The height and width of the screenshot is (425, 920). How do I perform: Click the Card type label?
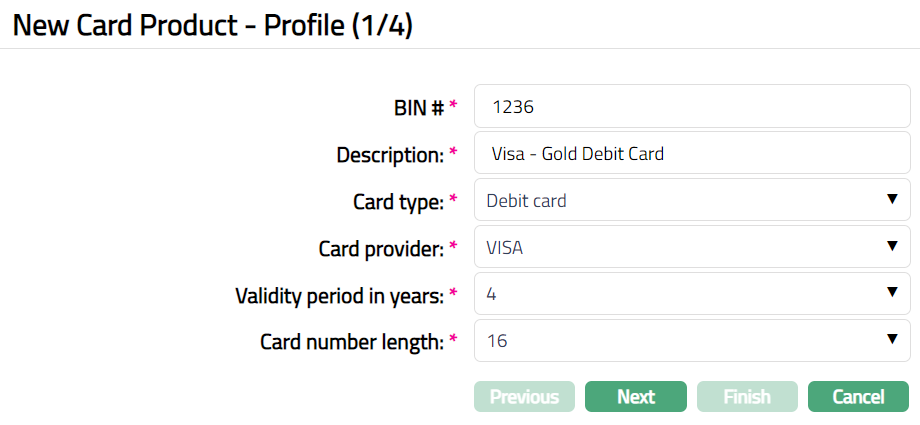tap(398, 202)
